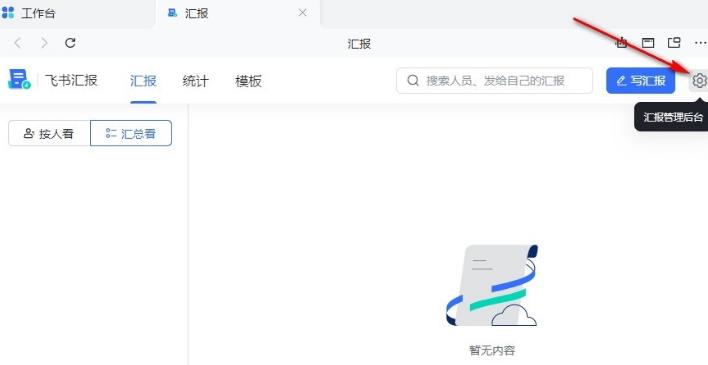The image size is (708, 365).
Task: Click the 写汇报 button
Action: coord(640,81)
